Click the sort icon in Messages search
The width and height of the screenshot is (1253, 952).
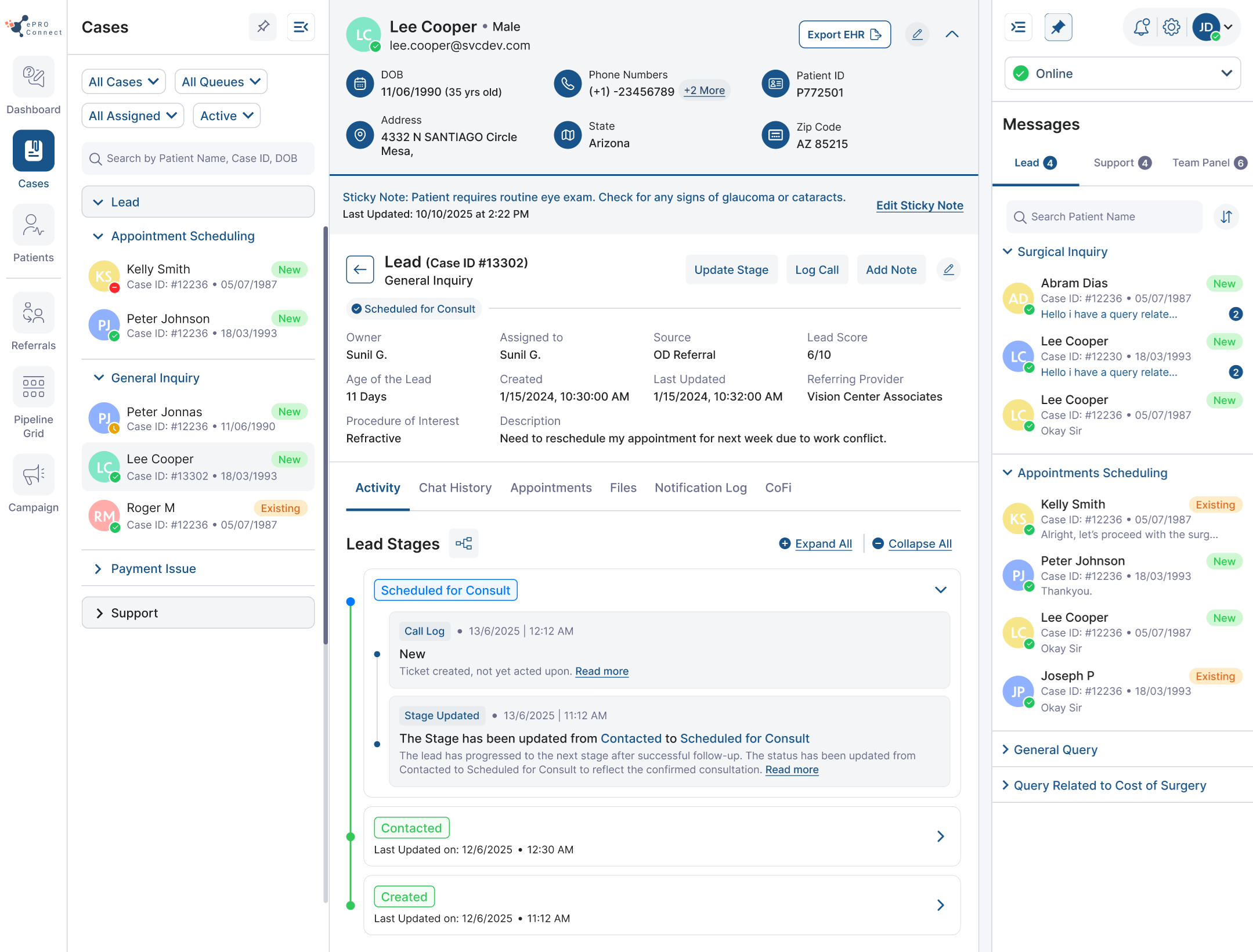click(1226, 217)
